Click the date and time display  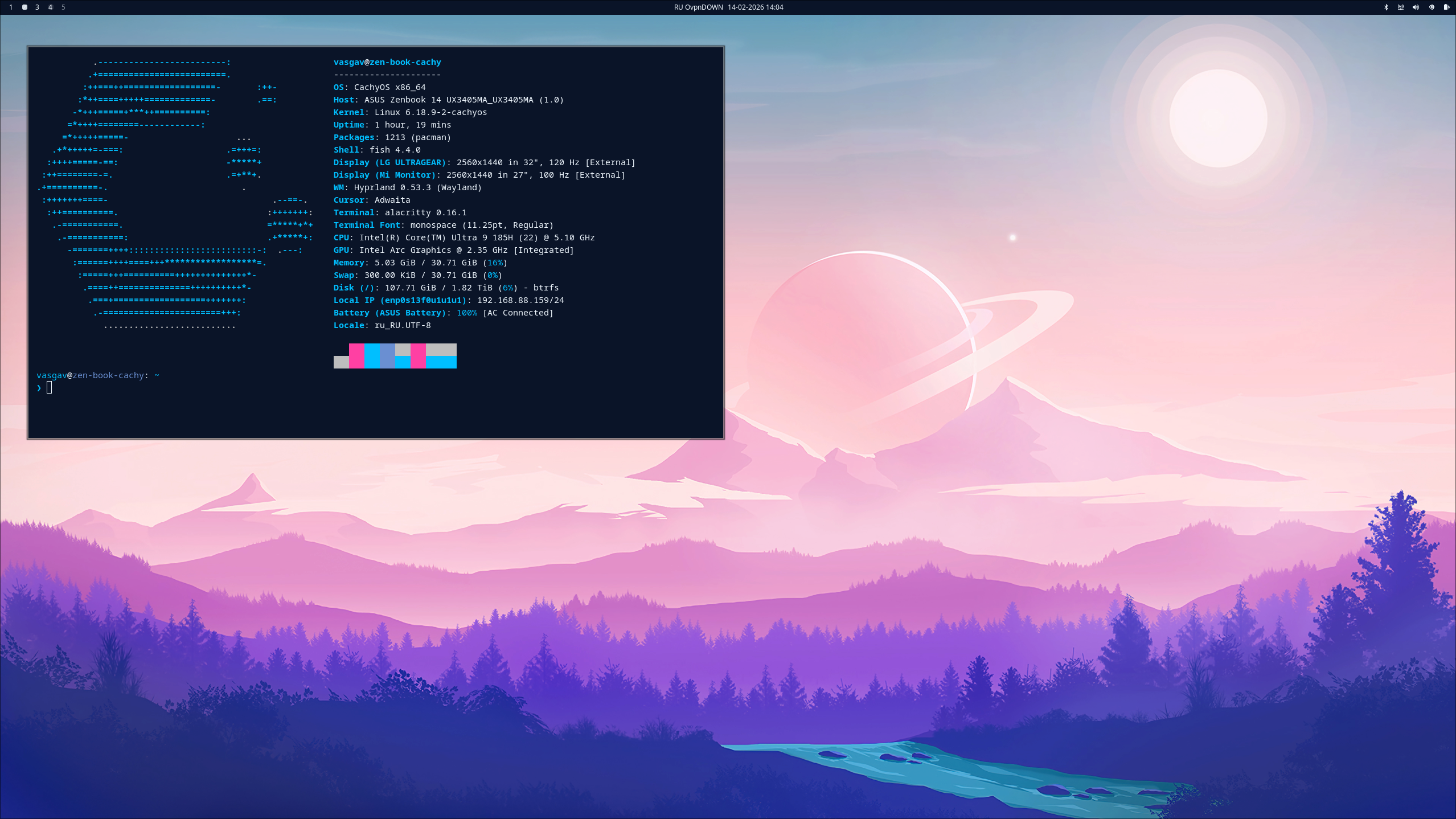tap(755, 7)
